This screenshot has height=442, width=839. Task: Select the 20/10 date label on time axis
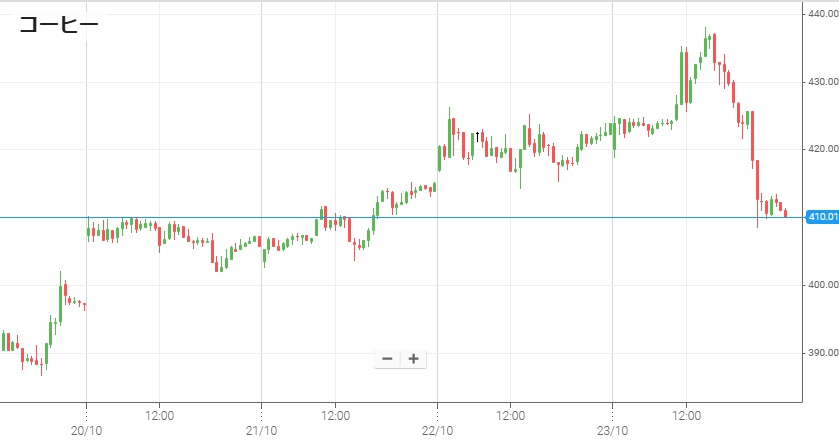(86, 432)
